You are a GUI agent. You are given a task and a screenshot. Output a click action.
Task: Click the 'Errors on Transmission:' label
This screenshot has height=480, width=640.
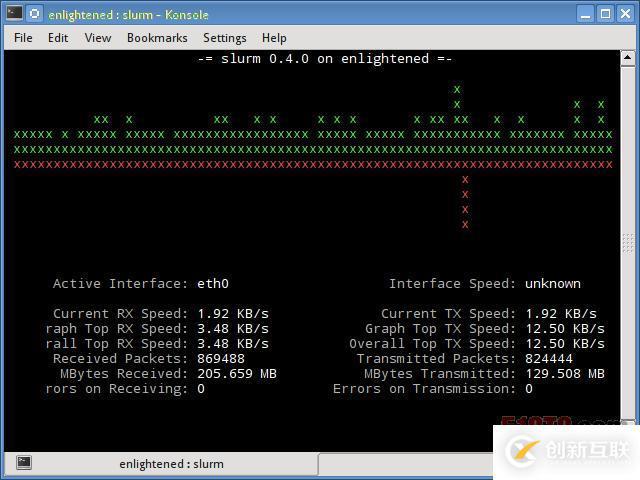tap(424, 389)
